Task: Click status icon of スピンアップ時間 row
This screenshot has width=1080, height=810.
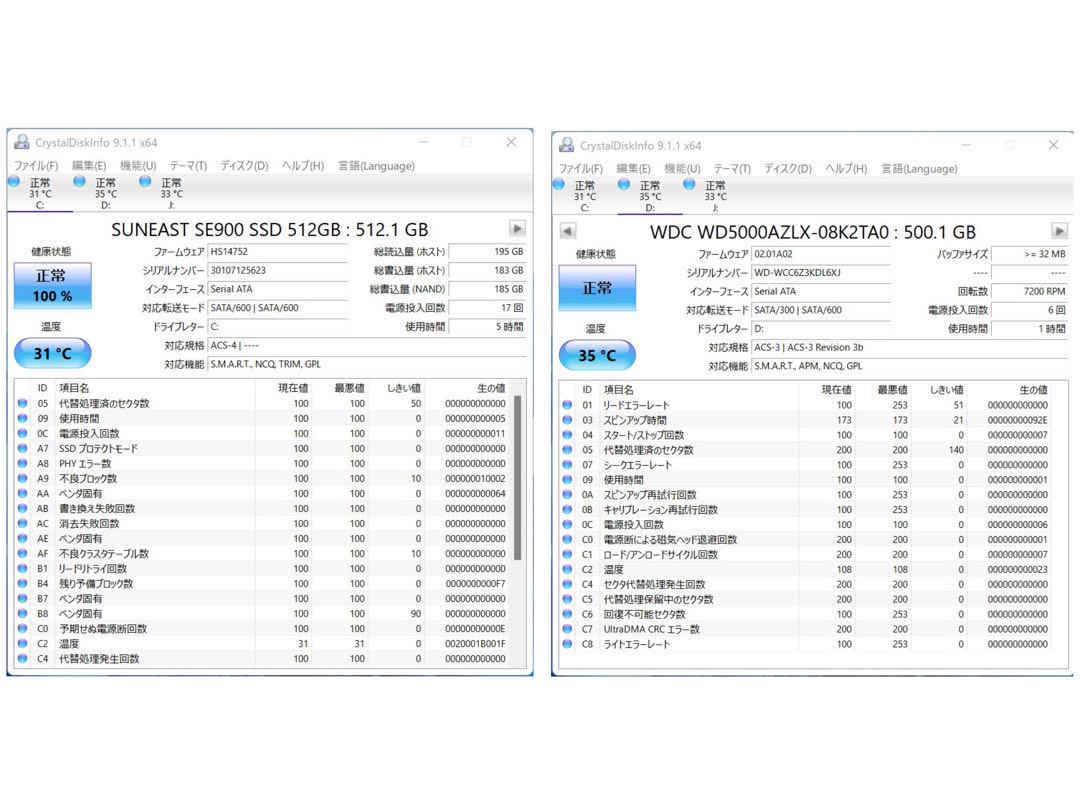Action: [568, 420]
